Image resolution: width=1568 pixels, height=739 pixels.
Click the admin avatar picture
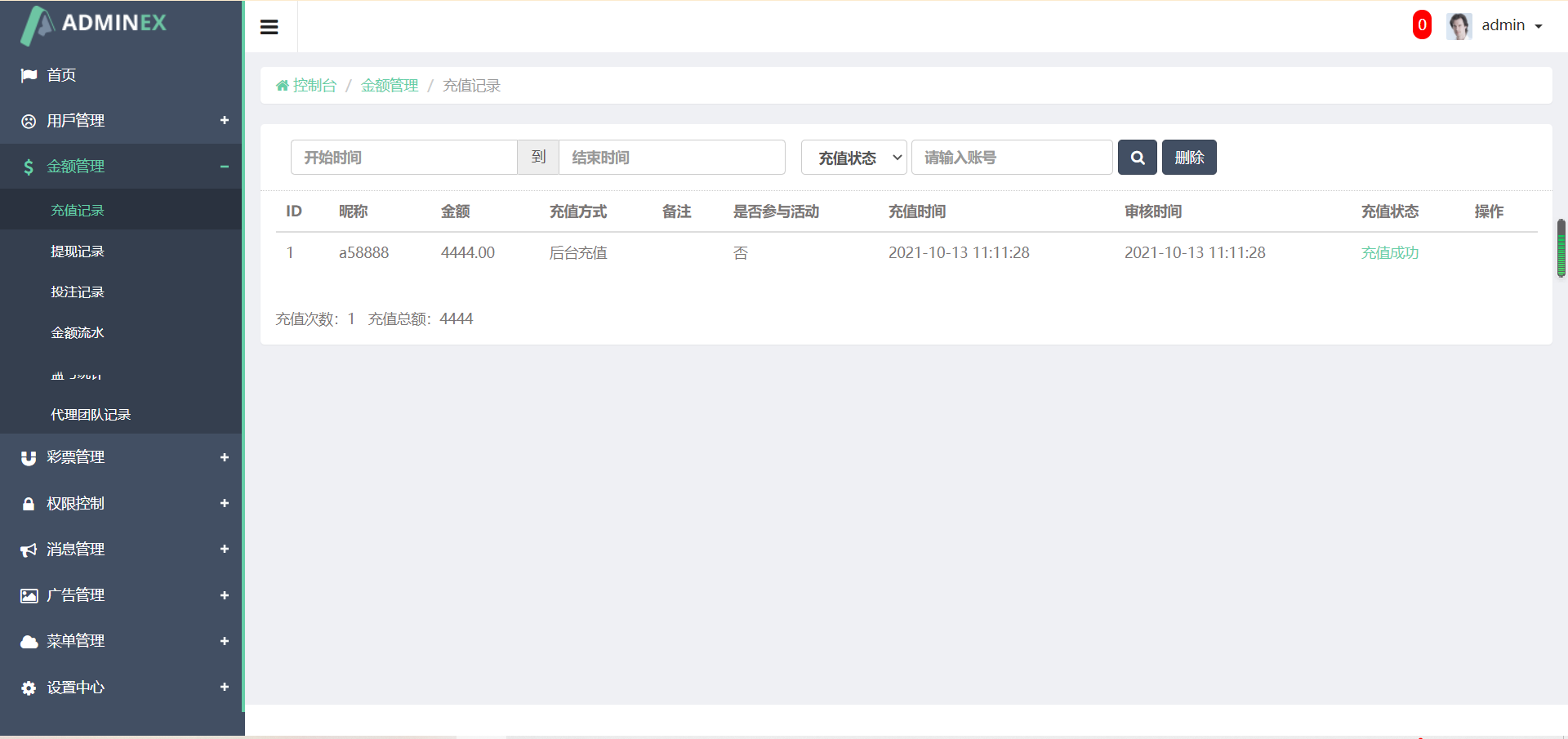pyautogui.click(x=1458, y=26)
